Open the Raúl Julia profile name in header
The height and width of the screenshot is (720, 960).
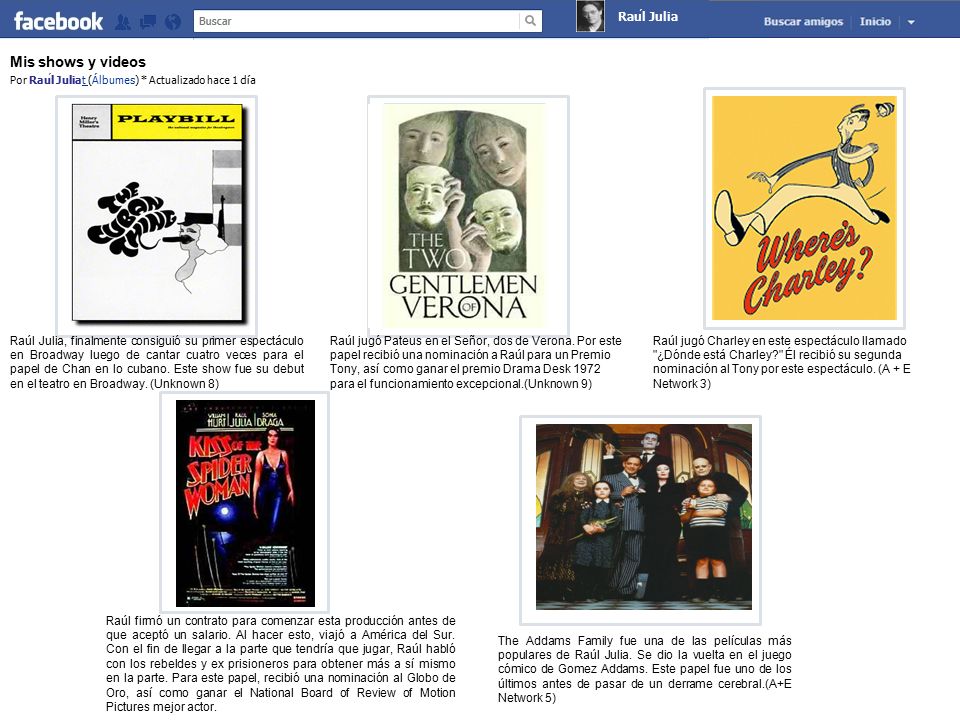coord(648,17)
